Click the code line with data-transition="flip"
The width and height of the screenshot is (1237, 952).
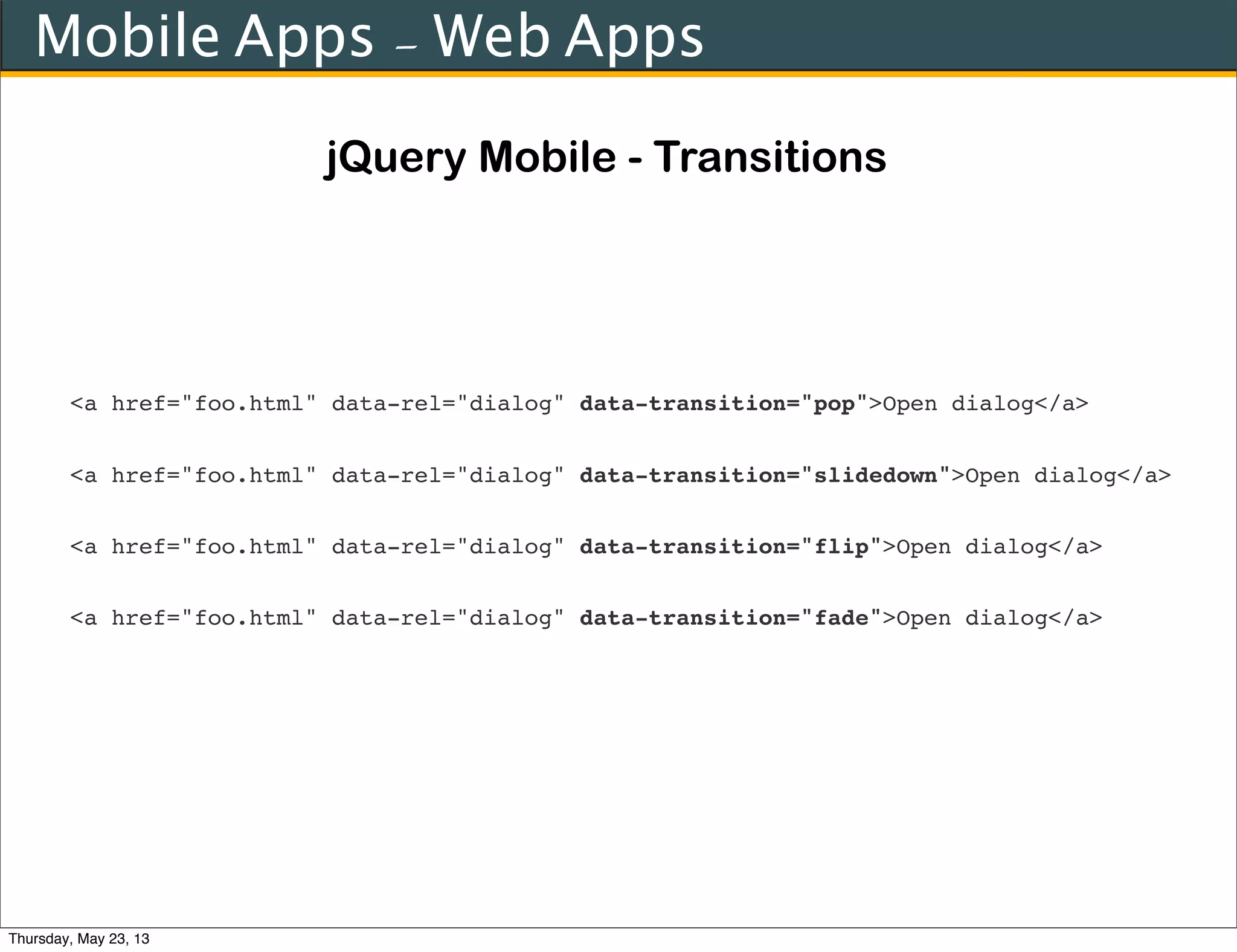[x=586, y=547]
